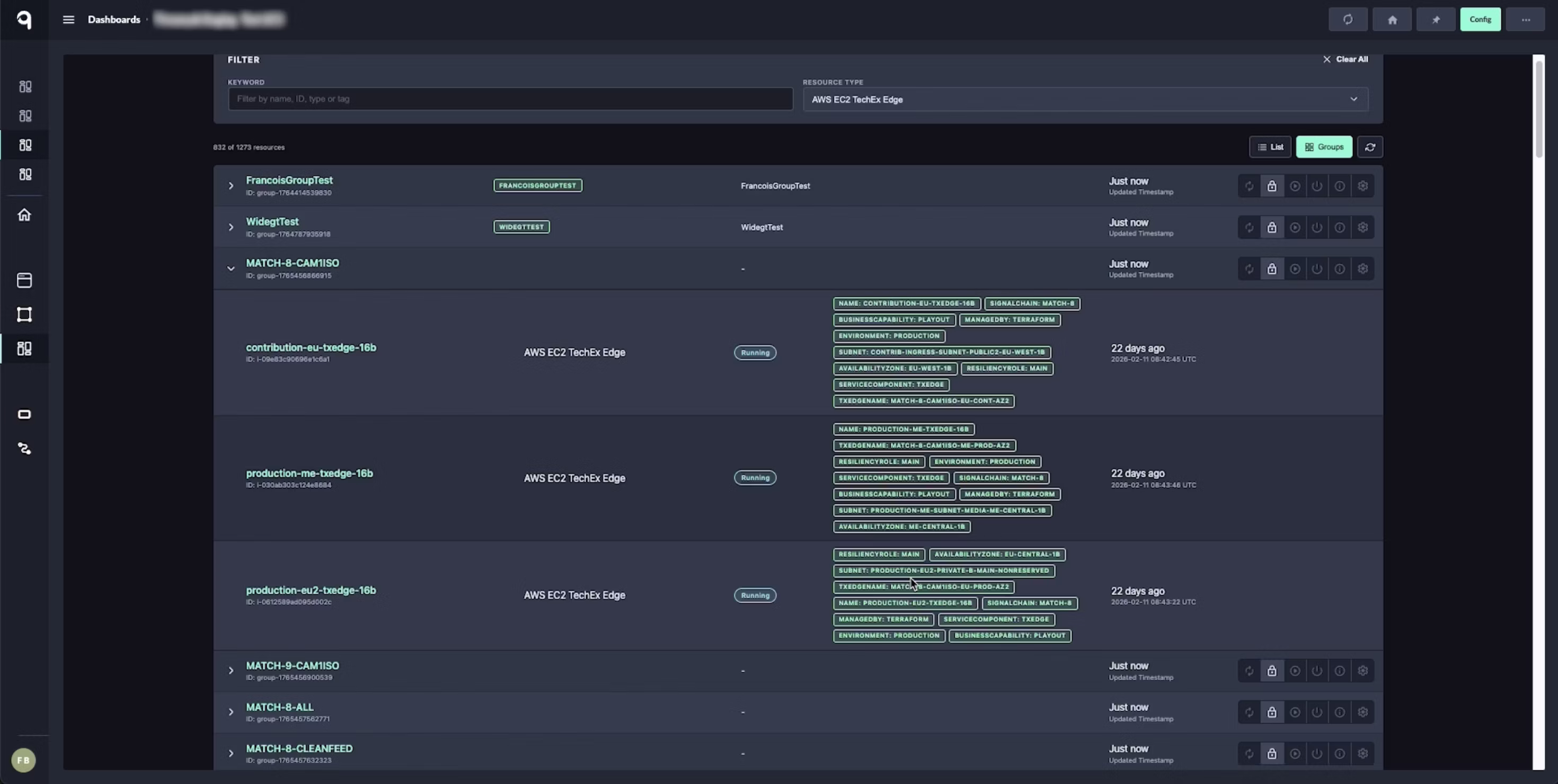Screen dimensions: 1558x784
Task: Focus the Keyword filter input field
Action: (510, 99)
